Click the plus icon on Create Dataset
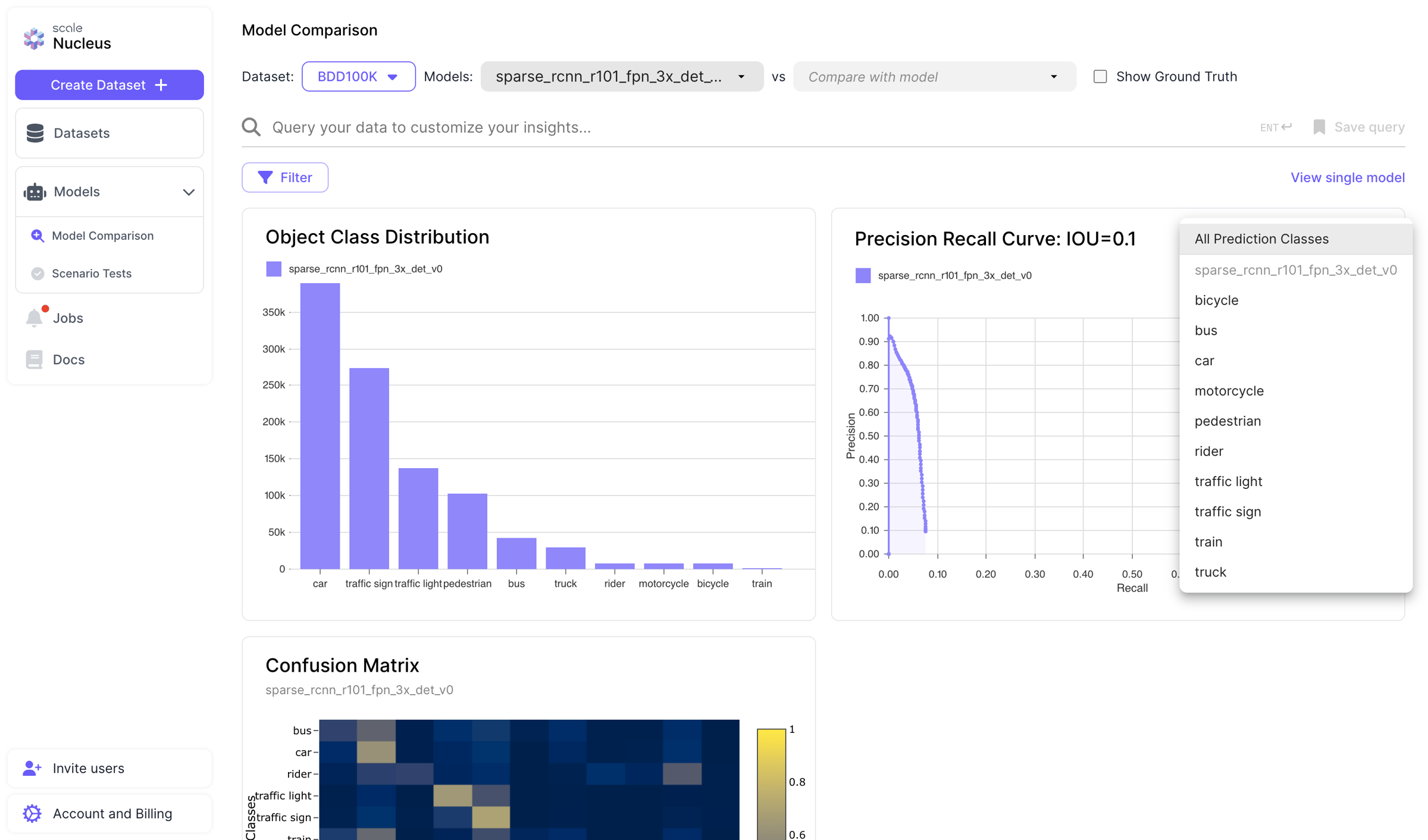The image size is (1428, 840). pos(161,85)
